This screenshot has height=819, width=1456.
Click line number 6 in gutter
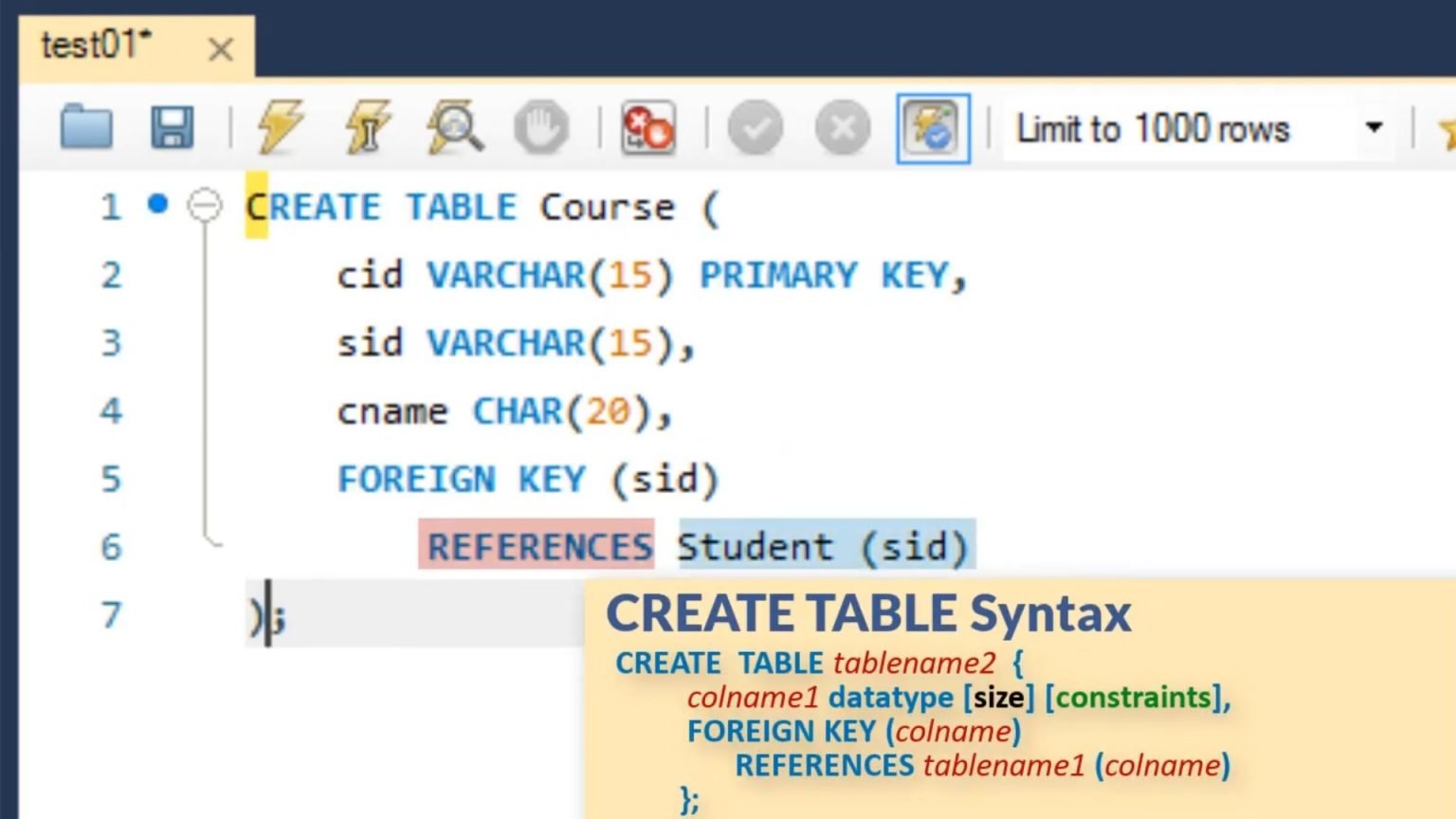[x=111, y=548]
